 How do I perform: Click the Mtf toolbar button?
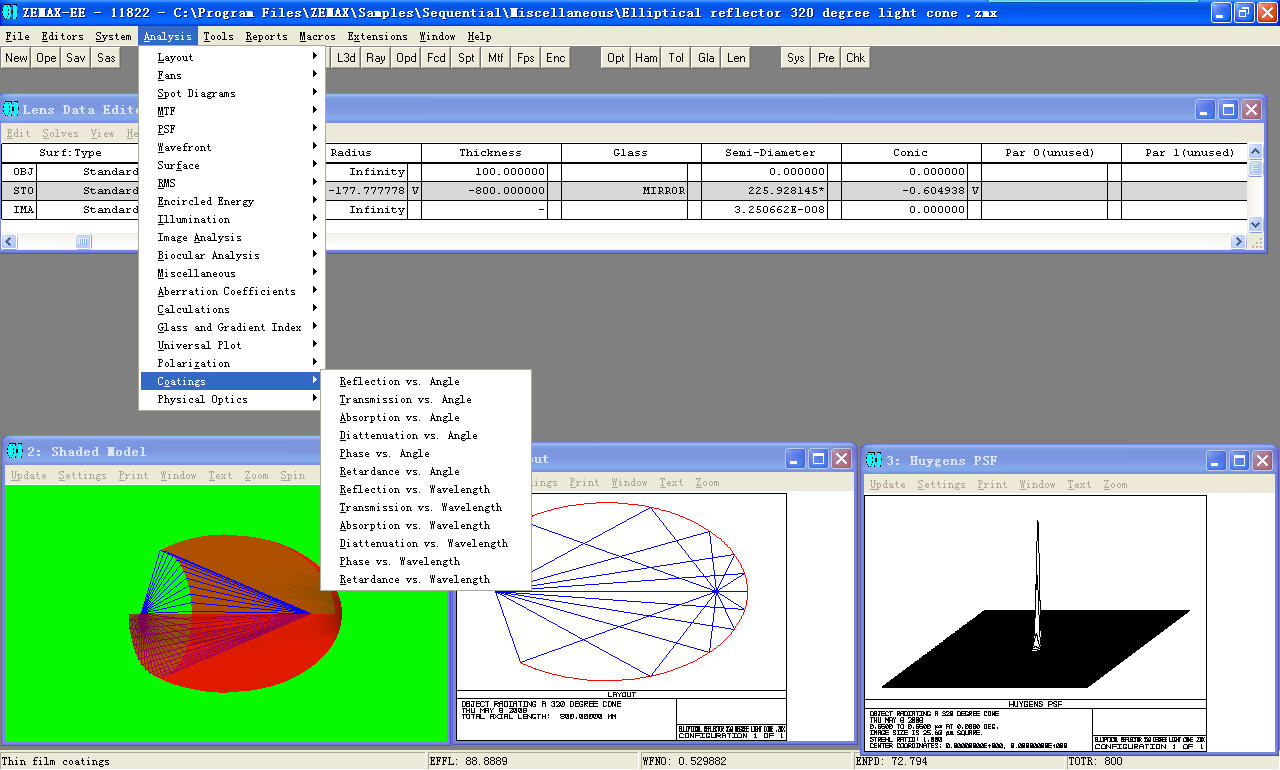coord(496,58)
